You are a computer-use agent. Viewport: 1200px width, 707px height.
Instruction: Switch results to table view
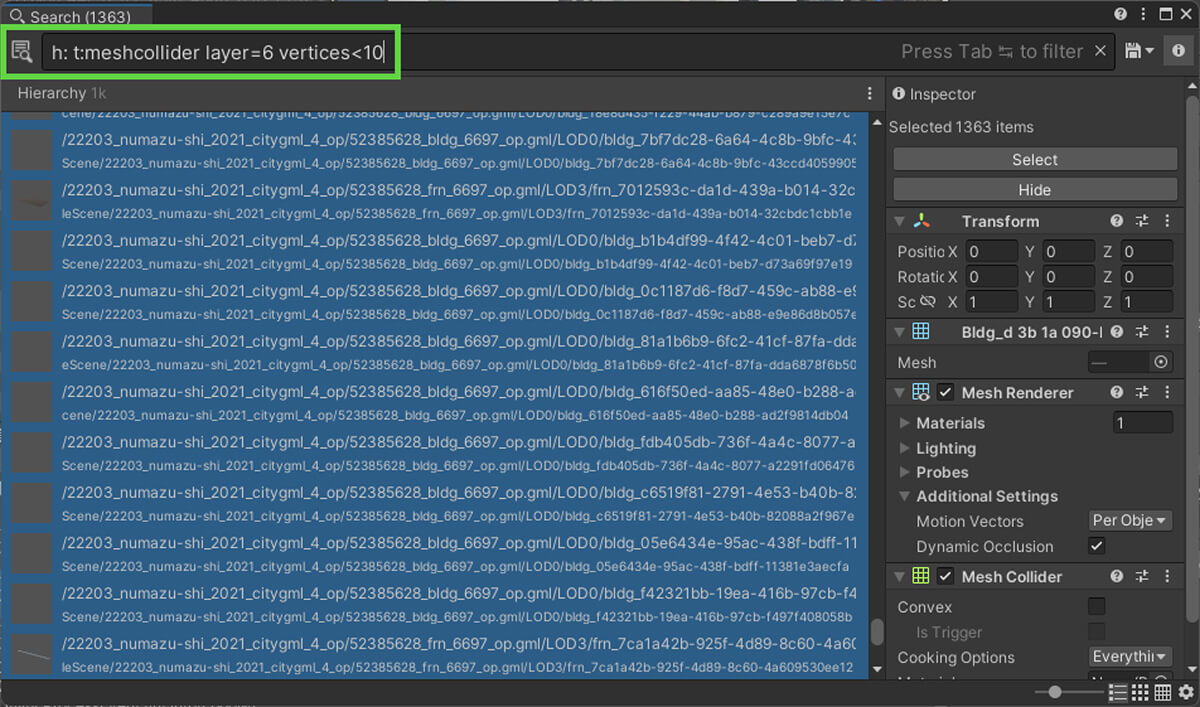[1162, 692]
